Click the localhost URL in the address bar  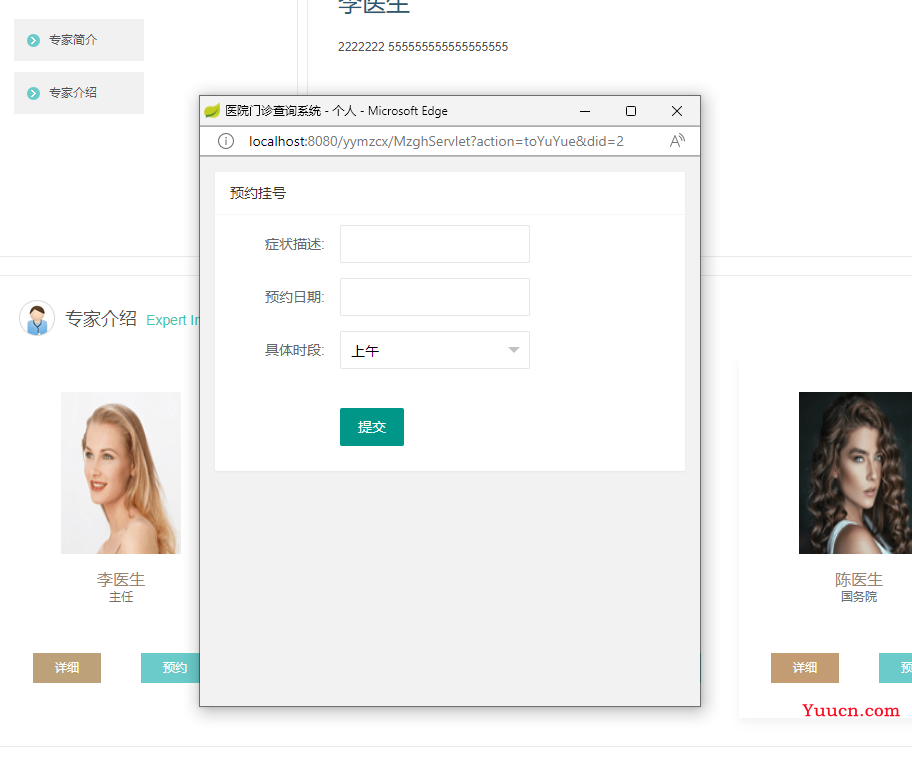point(436,141)
